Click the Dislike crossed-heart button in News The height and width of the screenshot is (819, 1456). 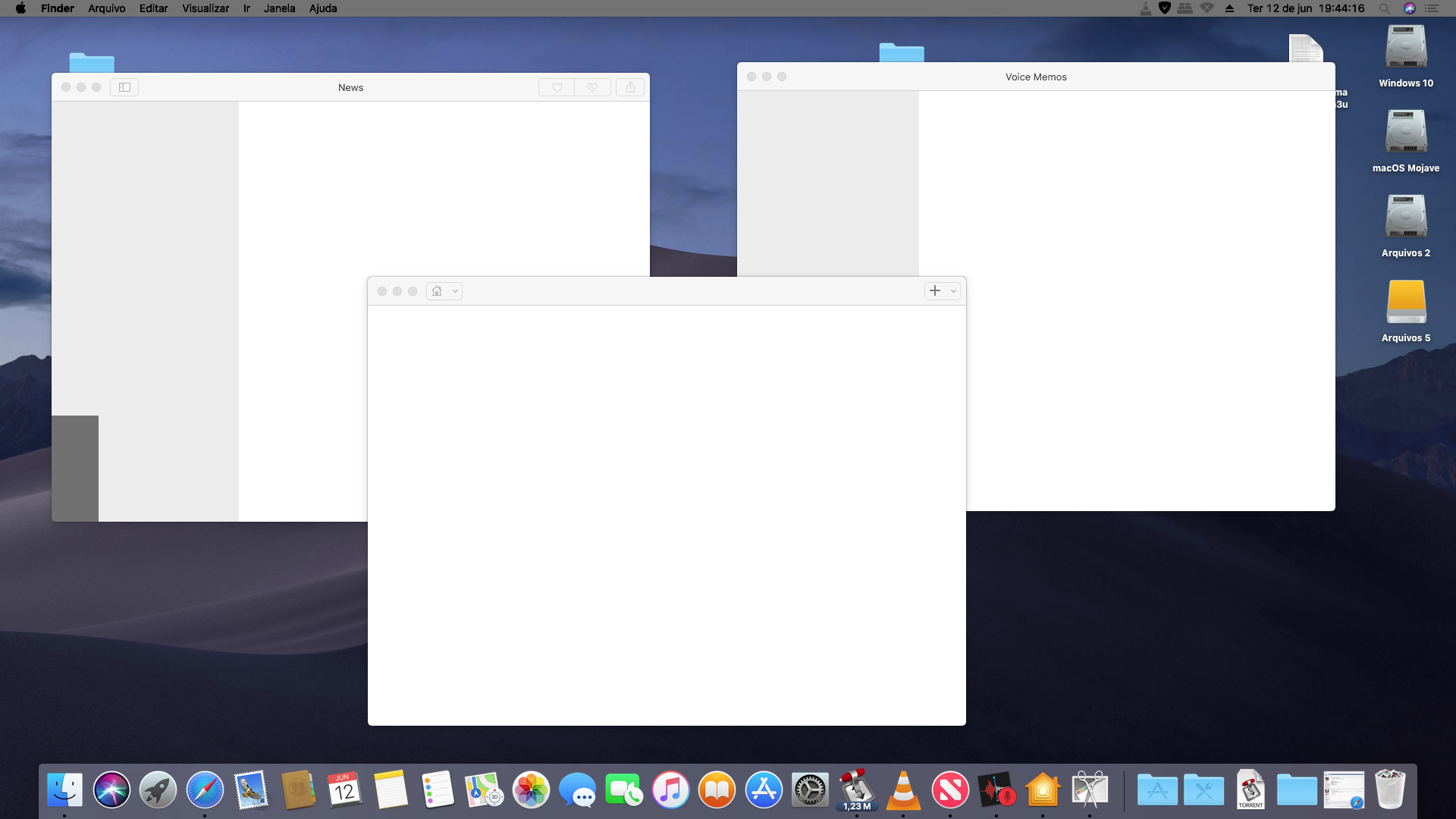[592, 87]
